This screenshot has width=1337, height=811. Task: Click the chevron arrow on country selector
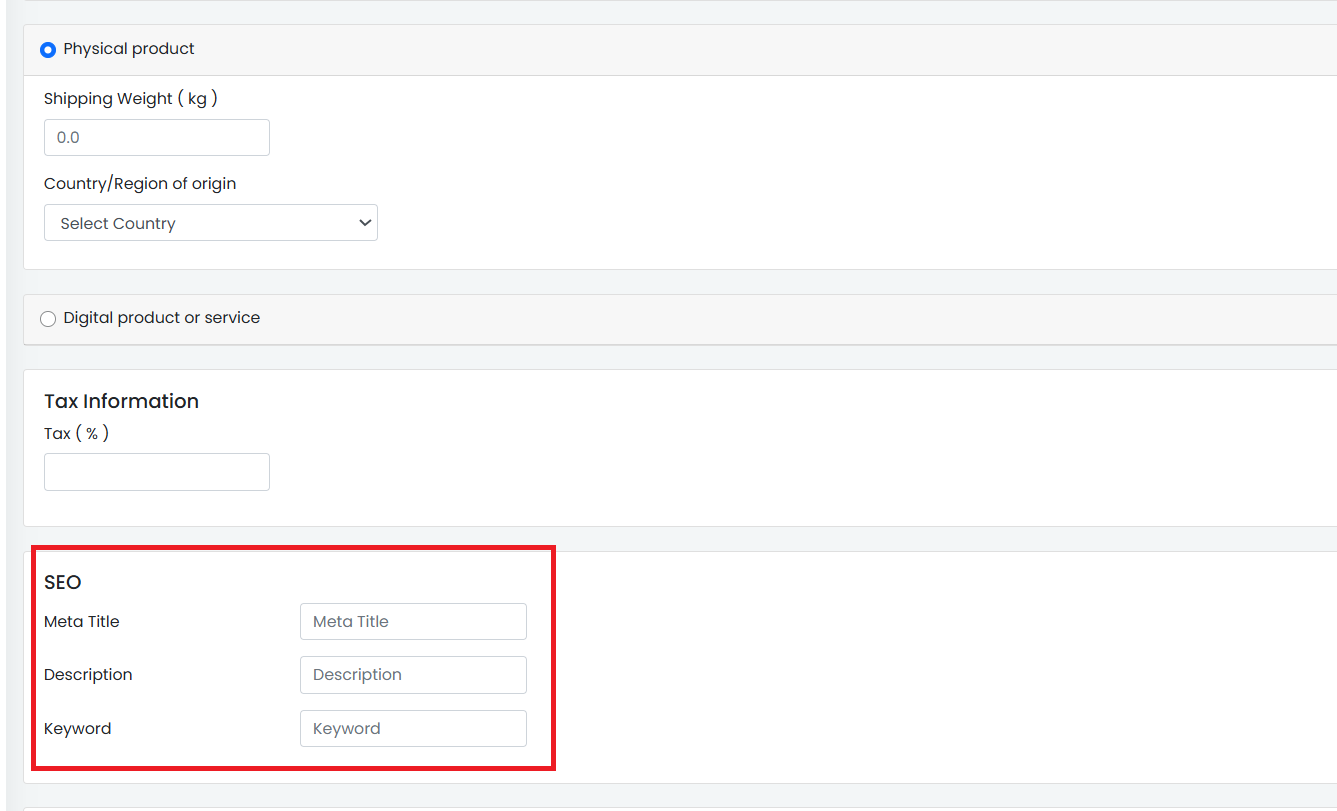point(364,223)
